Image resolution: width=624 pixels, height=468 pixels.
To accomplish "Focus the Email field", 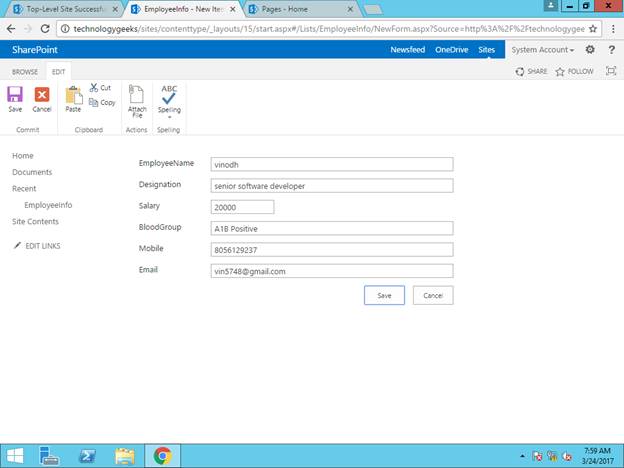I will click(332, 271).
